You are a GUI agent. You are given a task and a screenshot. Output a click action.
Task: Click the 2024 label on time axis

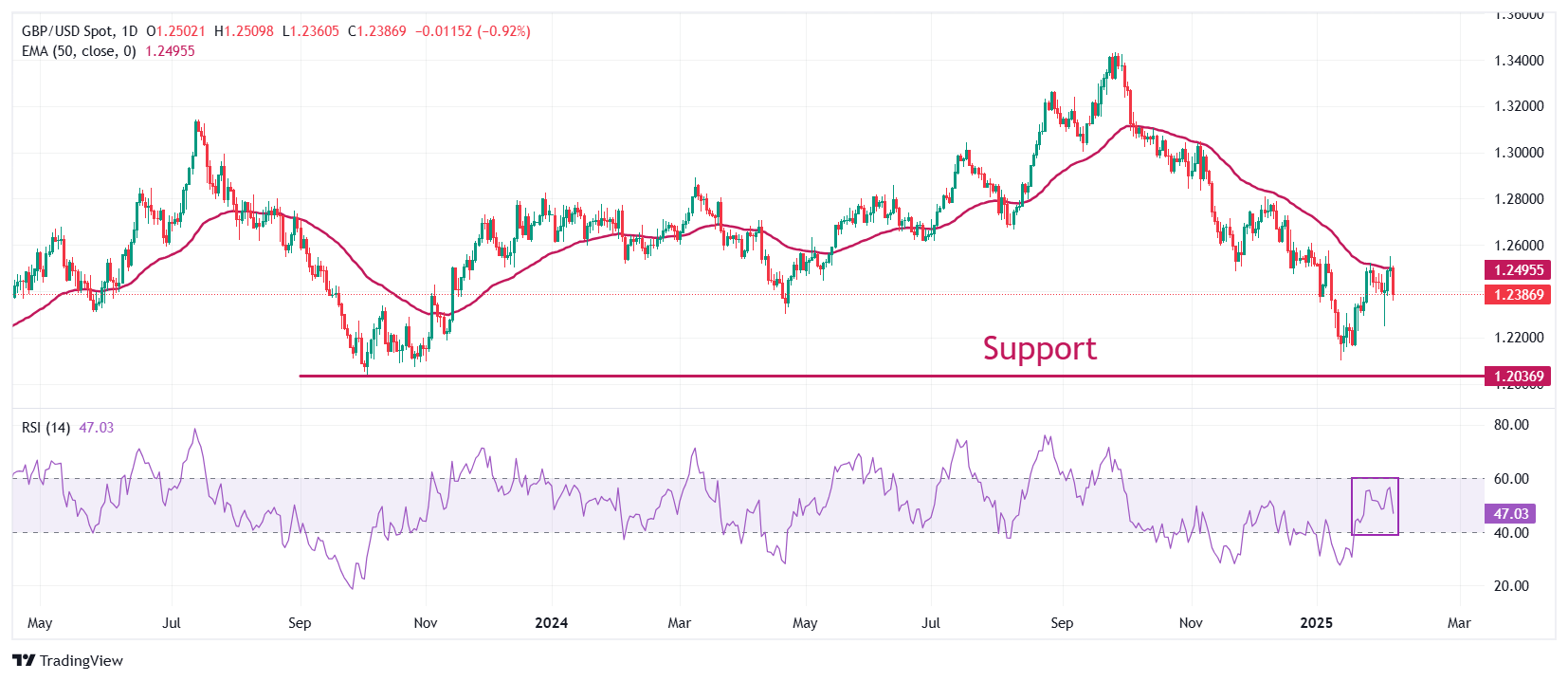pos(551,623)
